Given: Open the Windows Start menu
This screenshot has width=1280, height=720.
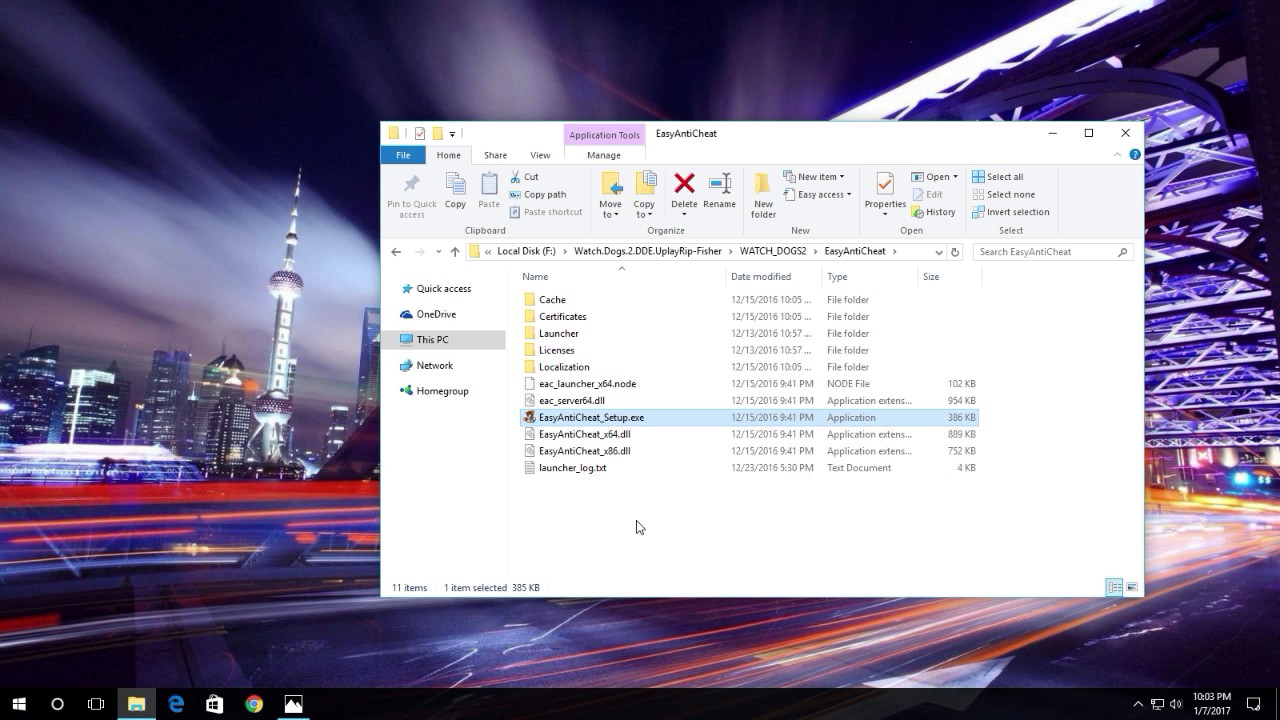Looking at the screenshot, I should (19, 704).
